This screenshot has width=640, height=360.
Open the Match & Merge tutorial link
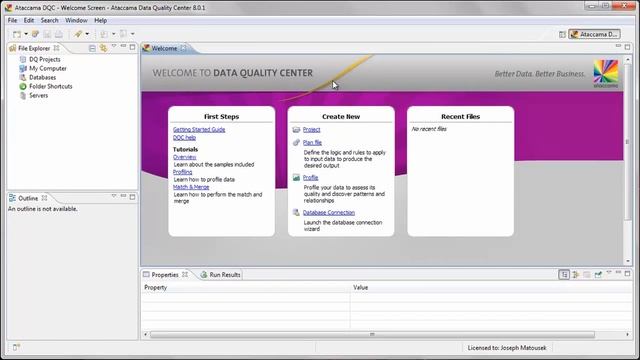pos(191,187)
